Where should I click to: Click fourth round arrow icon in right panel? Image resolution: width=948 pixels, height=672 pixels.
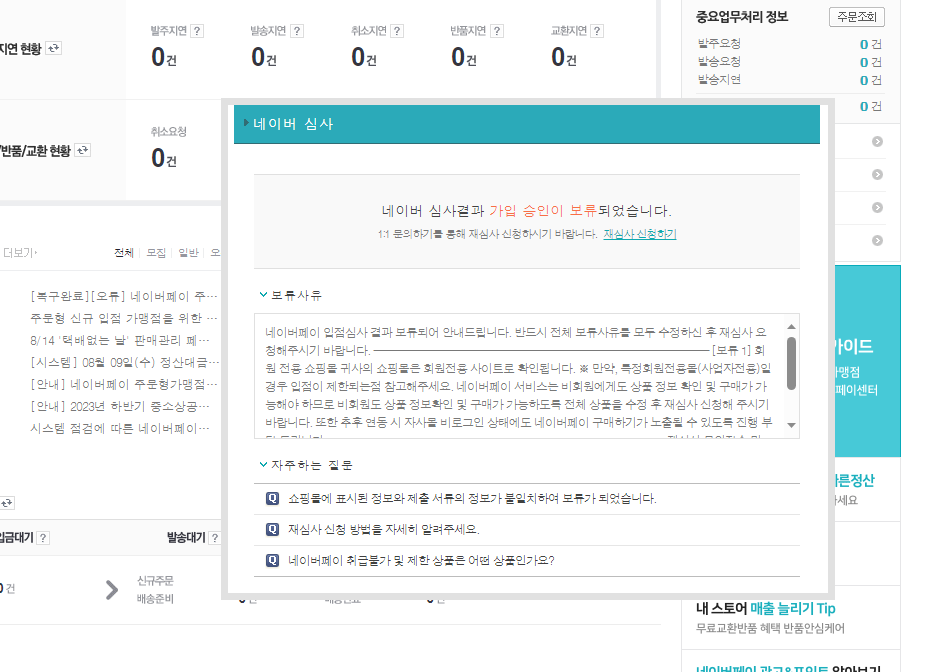click(877, 241)
